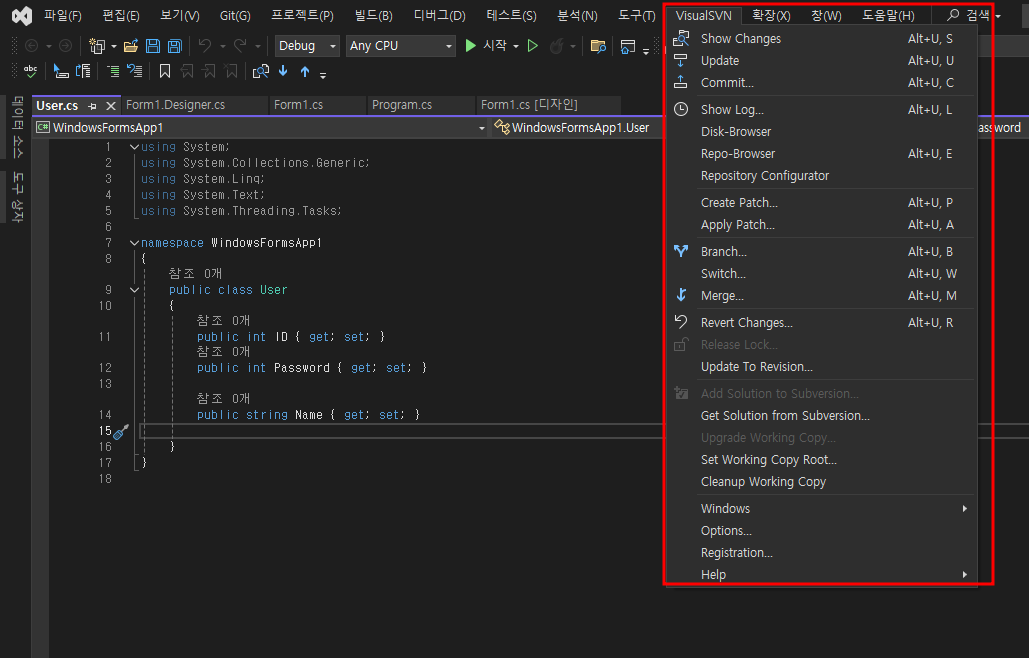The height and width of the screenshot is (658, 1029).
Task: Start debugging with green play button 시작
Action: click(x=485, y=45)
